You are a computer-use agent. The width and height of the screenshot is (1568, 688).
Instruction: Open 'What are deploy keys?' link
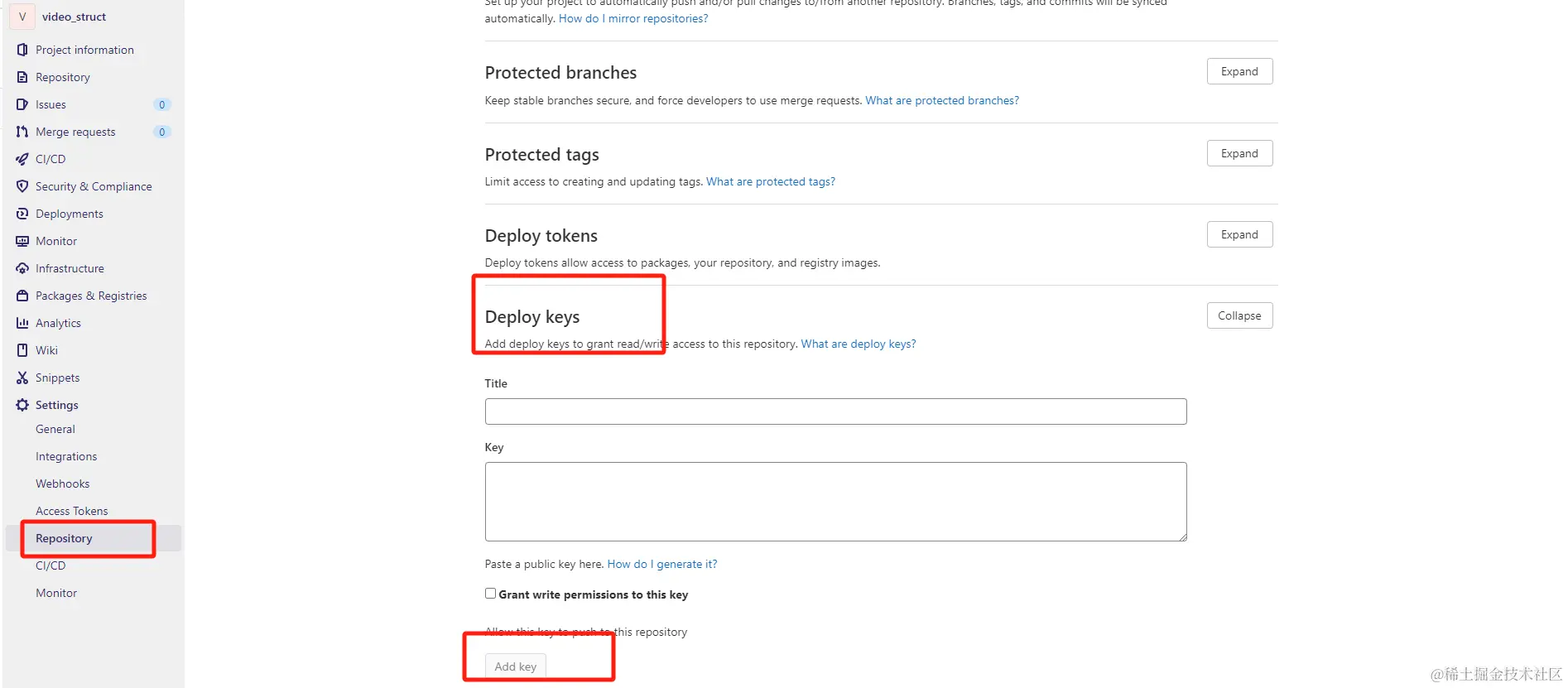click(858, 344)
